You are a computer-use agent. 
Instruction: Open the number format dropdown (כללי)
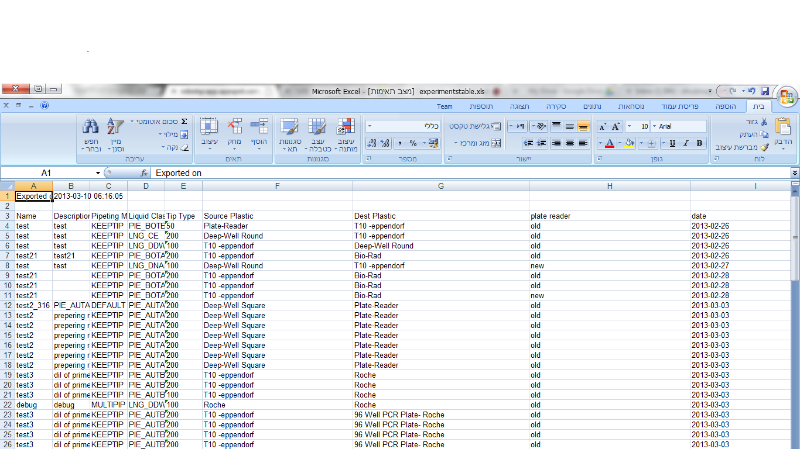point(370,126)
